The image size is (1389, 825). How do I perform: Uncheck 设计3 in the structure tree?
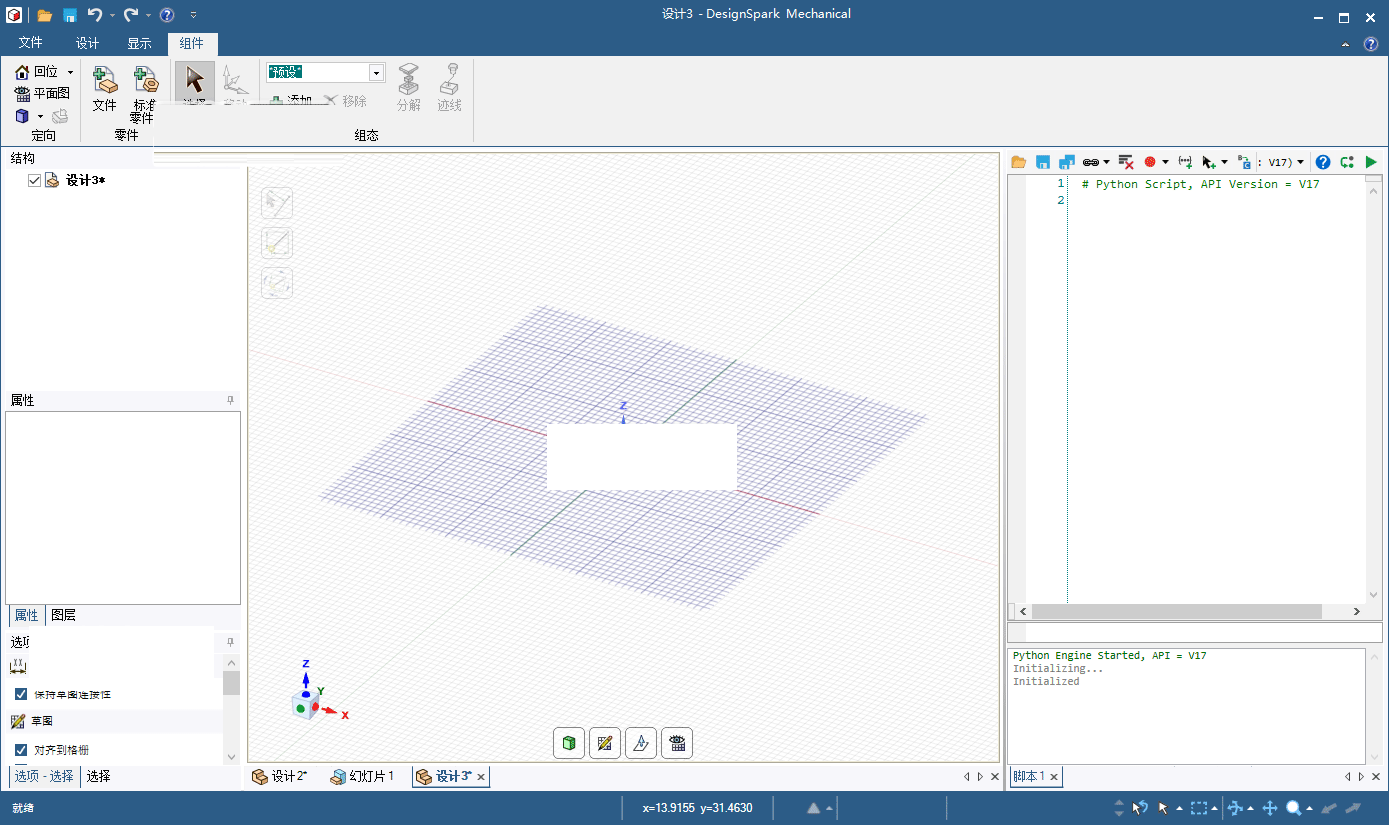coord(35,180)
